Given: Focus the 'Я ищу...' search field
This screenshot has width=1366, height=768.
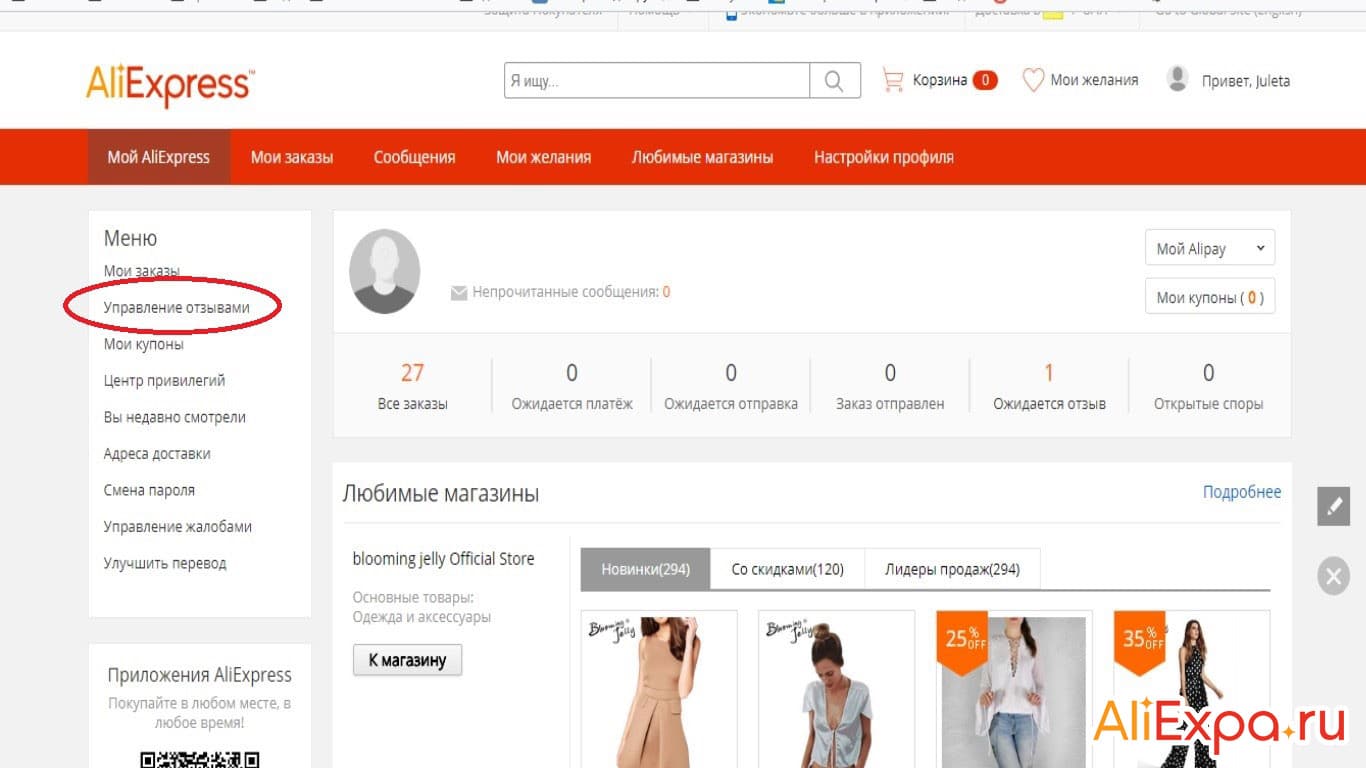Looking at the screenshot, I should click(x=657, y=81).
